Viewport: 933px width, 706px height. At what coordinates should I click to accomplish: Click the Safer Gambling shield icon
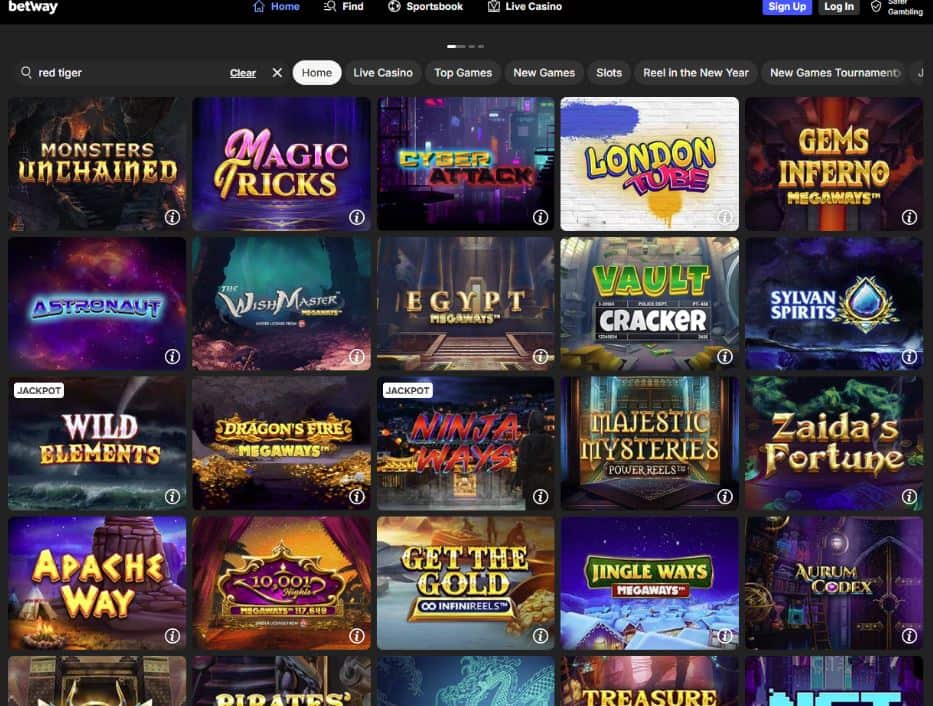(x=876, y=7)
